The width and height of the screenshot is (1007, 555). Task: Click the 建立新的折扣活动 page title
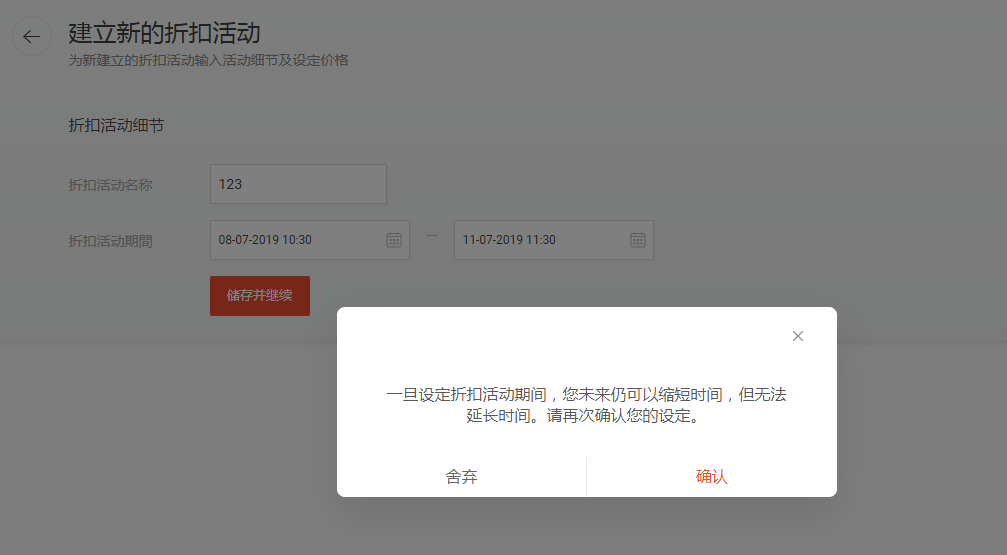[165, 33]
